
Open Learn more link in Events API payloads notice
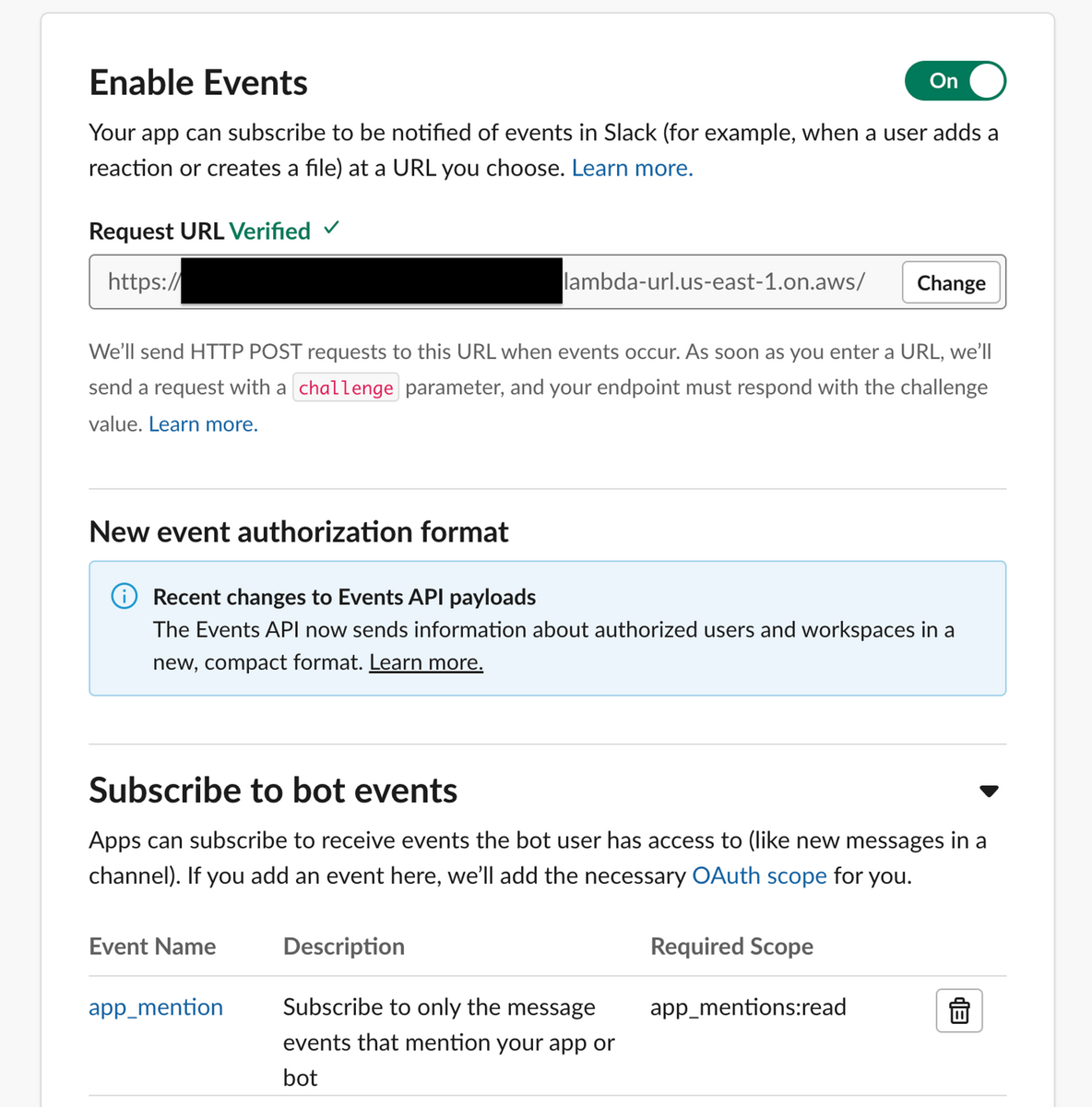coord(426,662)
